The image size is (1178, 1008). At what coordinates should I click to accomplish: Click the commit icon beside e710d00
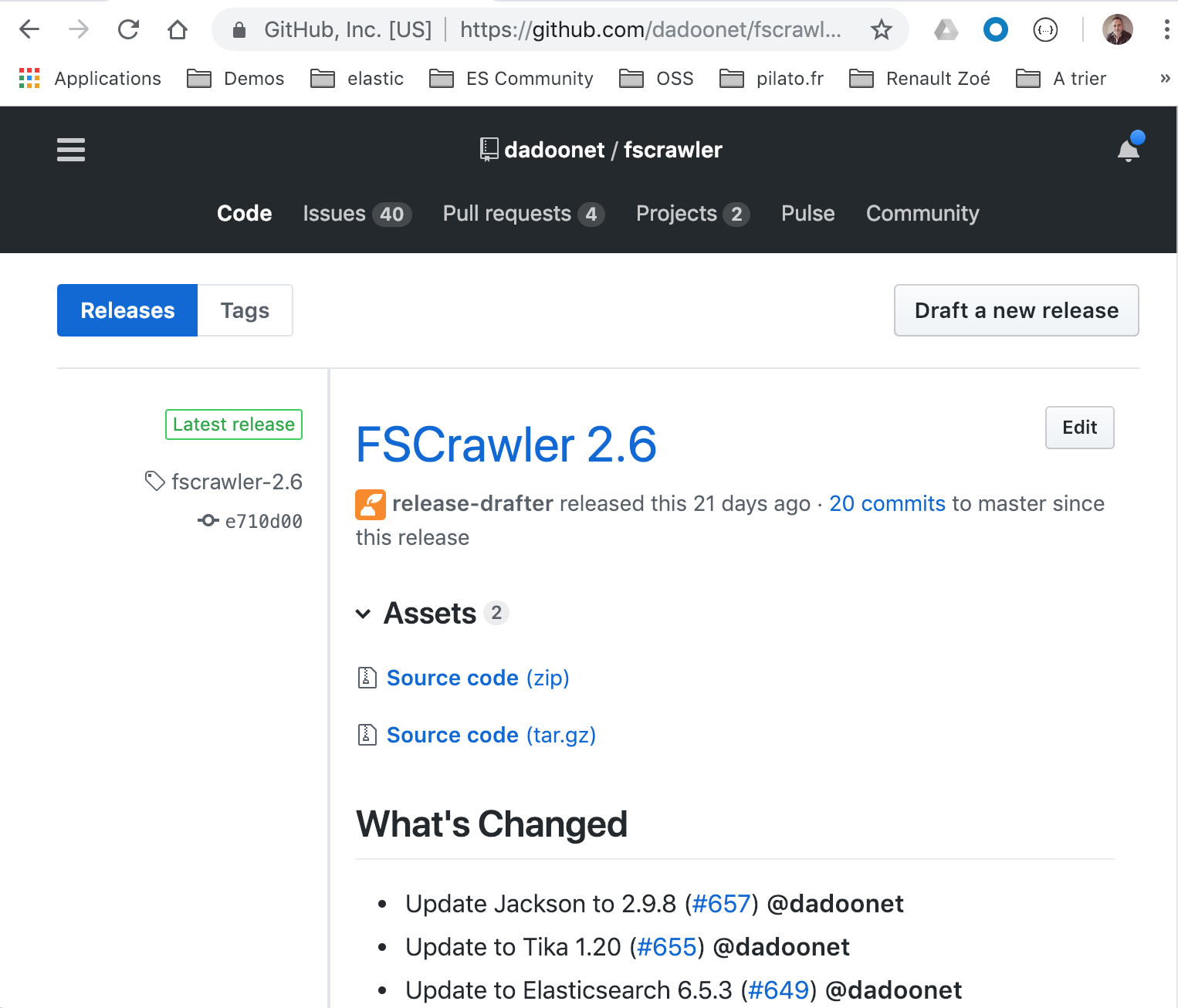click(x=207, y=520)
